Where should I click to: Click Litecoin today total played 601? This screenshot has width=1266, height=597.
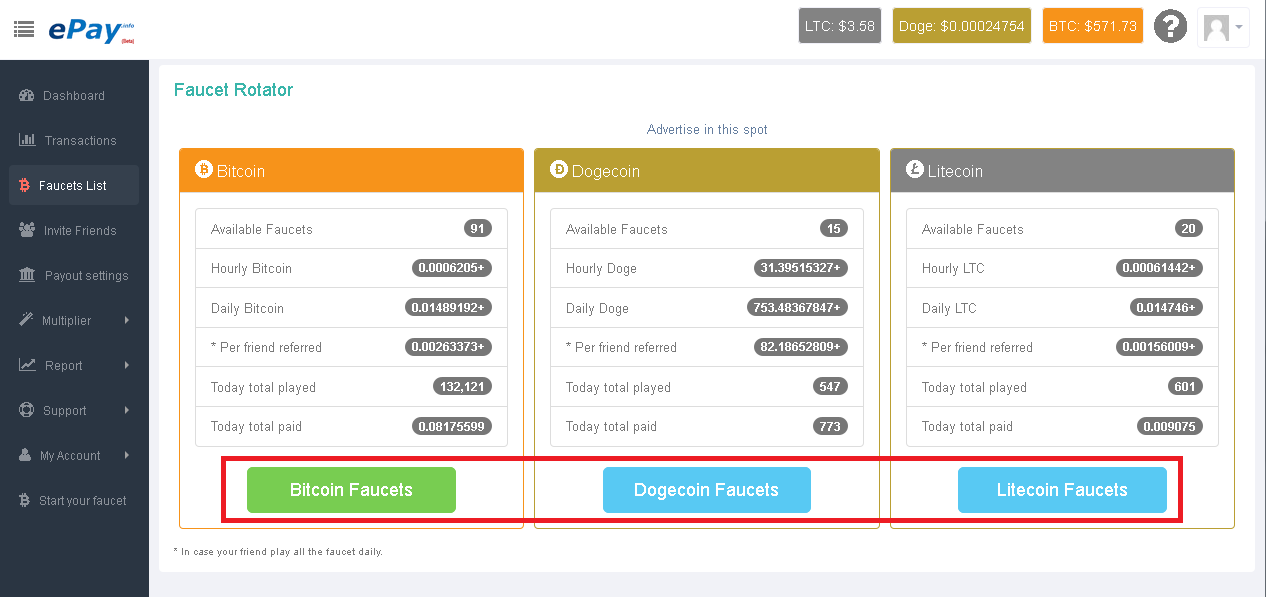(x=1185, y=386)
